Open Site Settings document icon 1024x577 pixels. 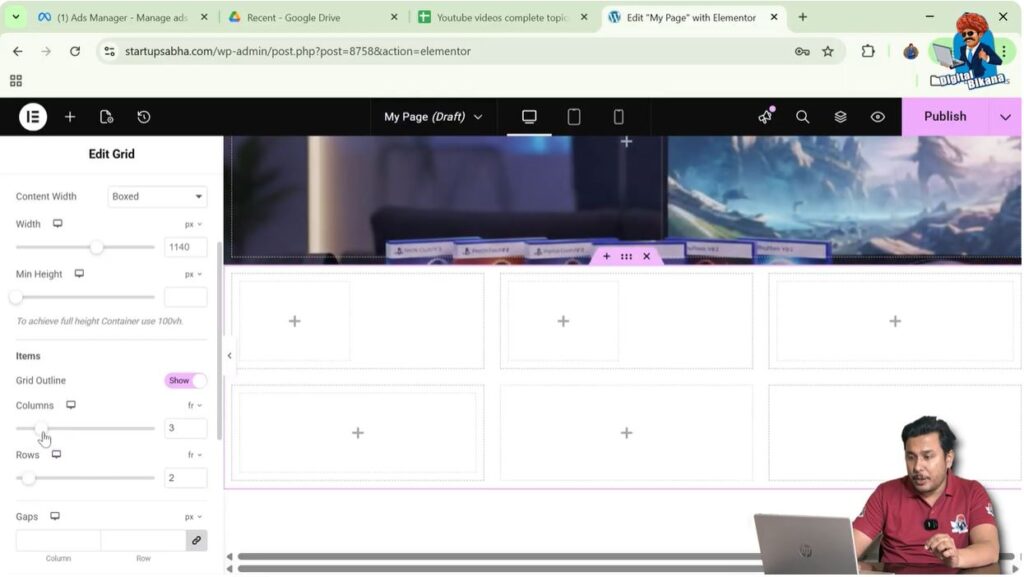(107, 117)
